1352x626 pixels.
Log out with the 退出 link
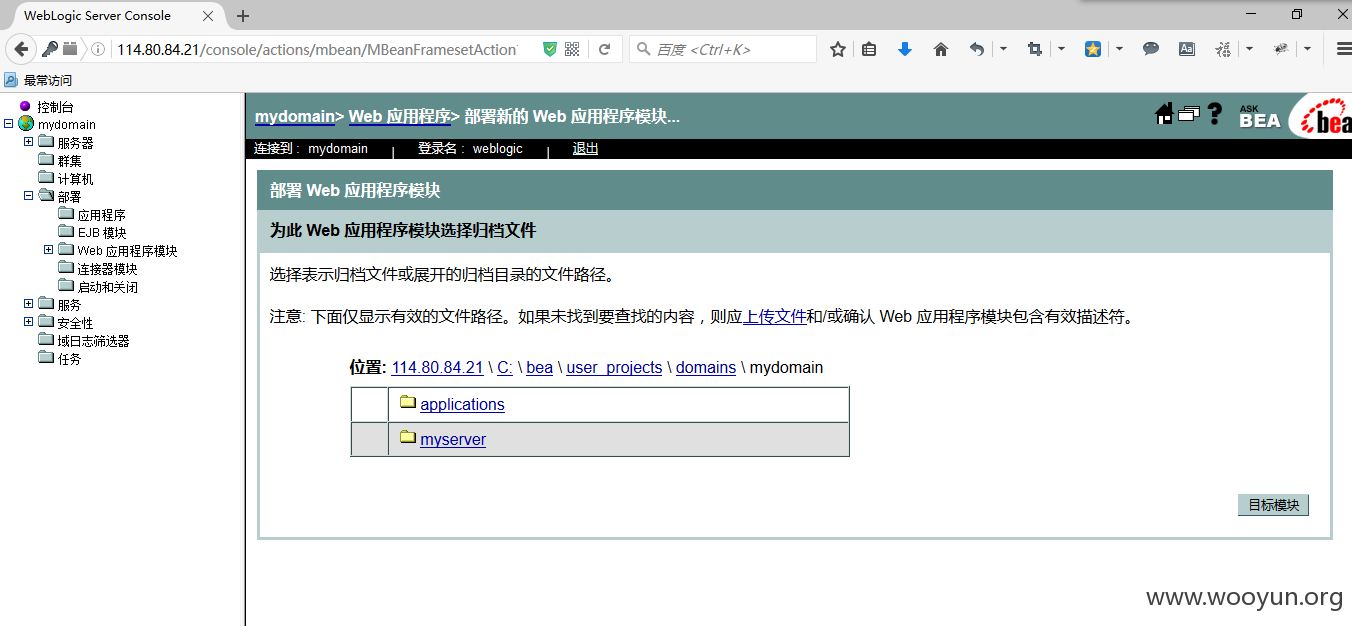pos(585,149)
